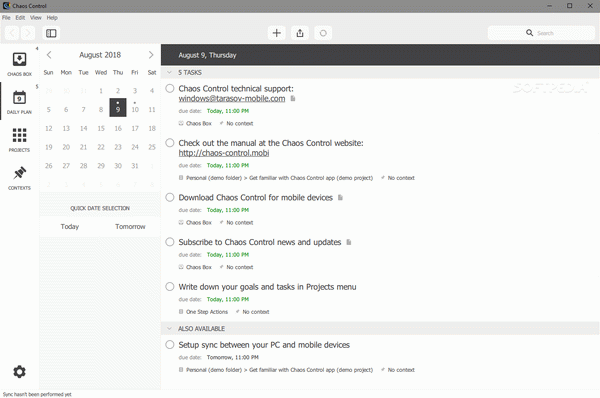Select August 26 in the calendar
600x398 pixels.
49,166
